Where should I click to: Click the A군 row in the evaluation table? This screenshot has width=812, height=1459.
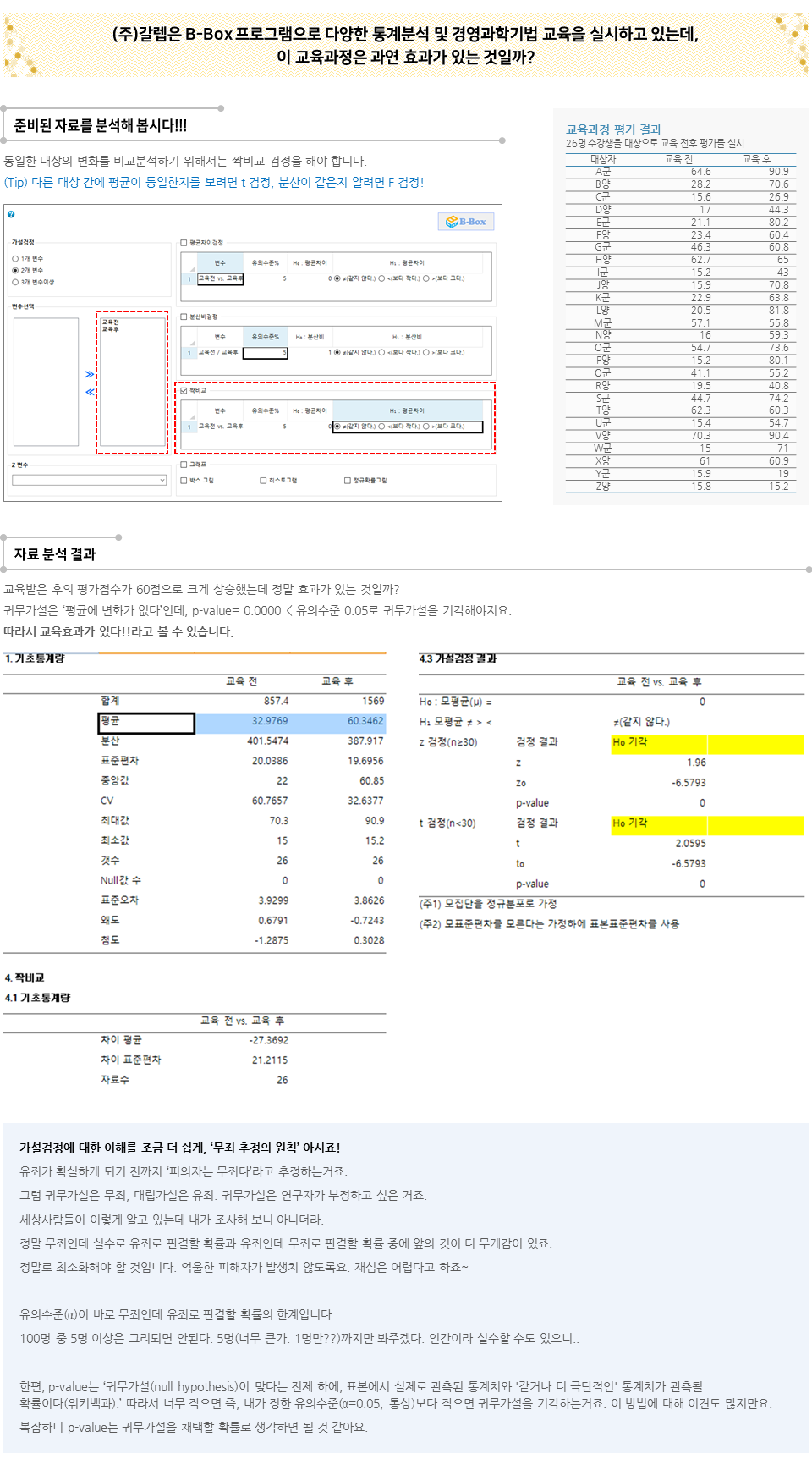681,172
